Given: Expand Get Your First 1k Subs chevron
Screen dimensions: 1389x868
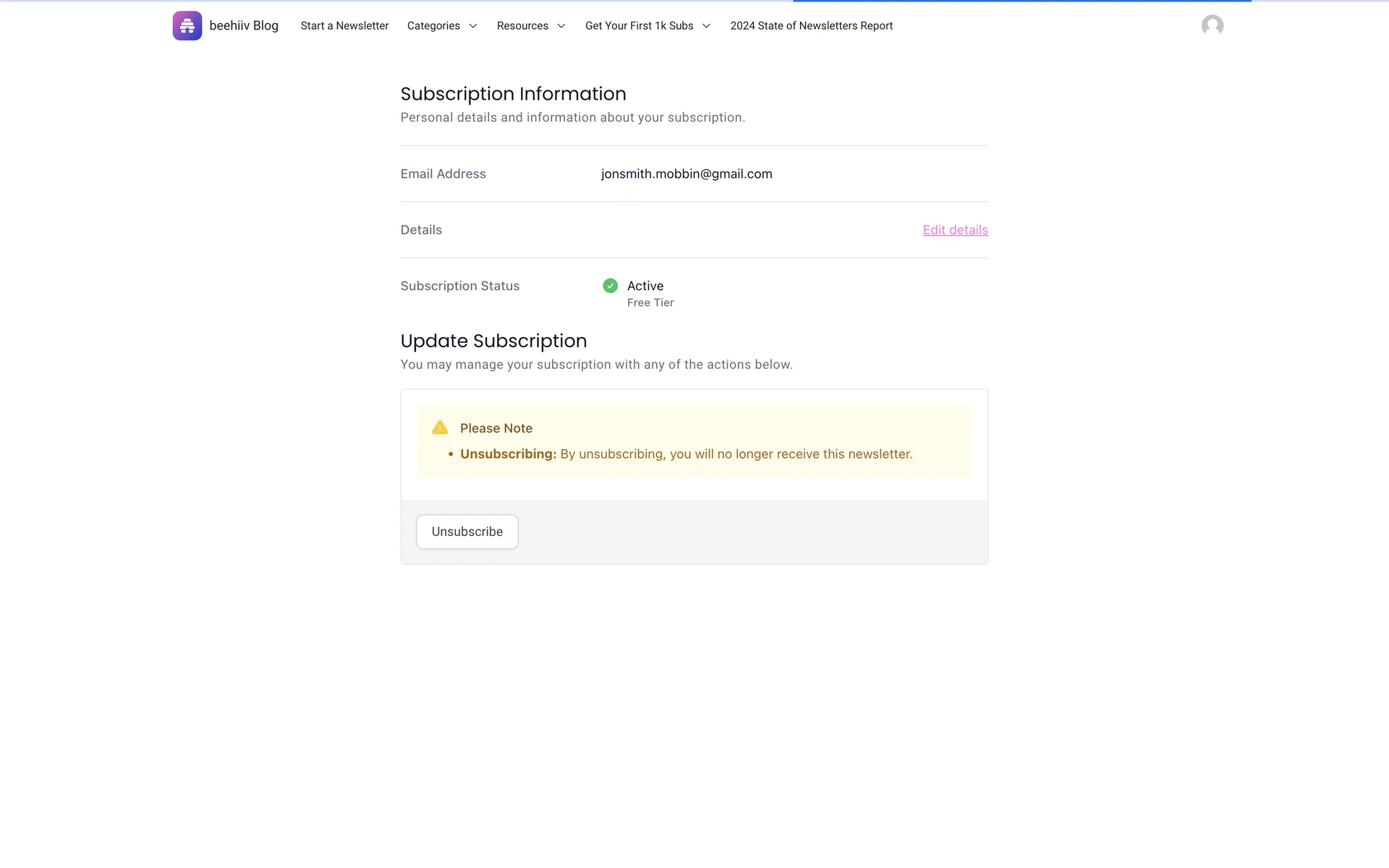Looking at the screenshot, I should 706,26.
